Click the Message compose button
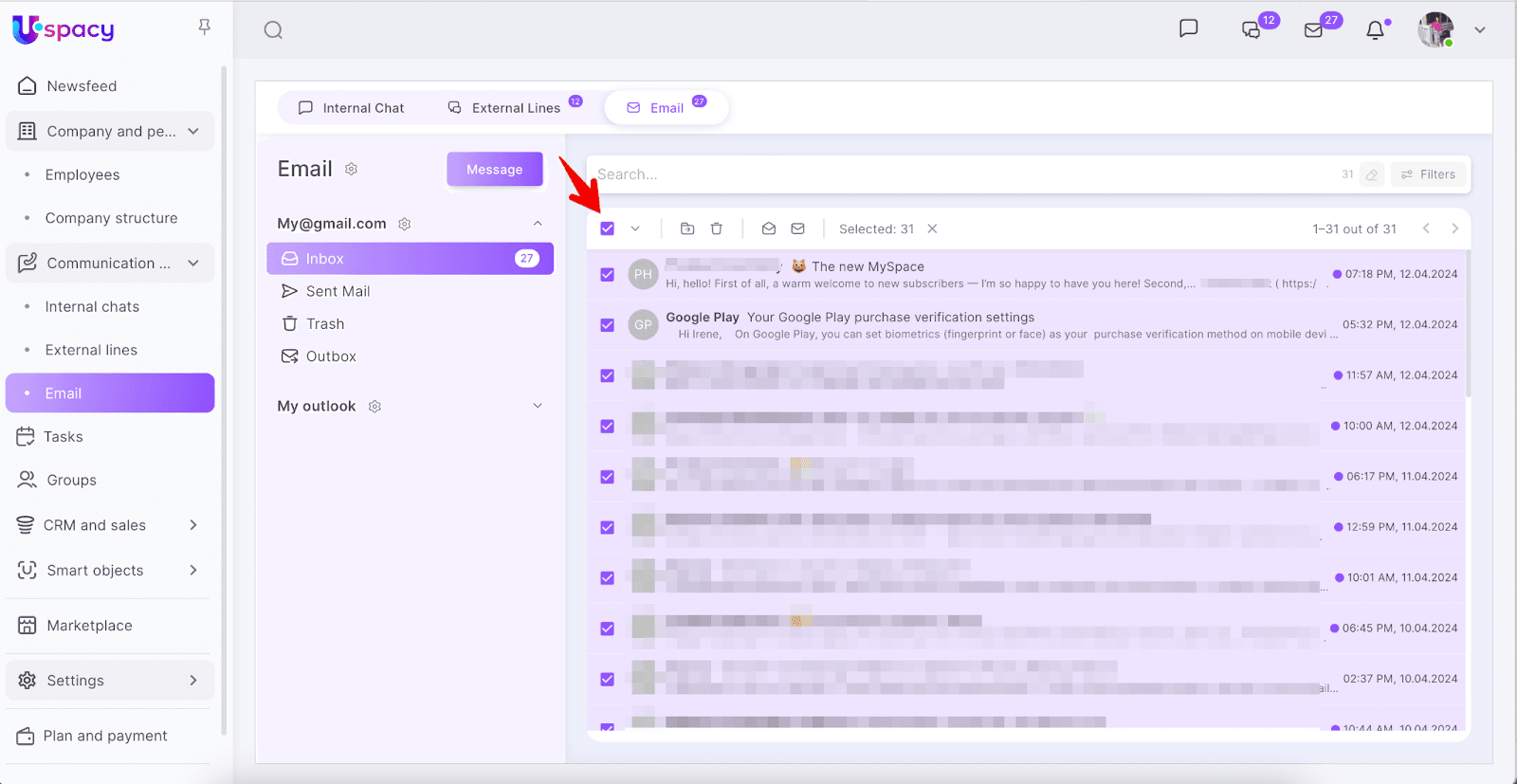Viewport: 1517px width, 784px height. 495,170
